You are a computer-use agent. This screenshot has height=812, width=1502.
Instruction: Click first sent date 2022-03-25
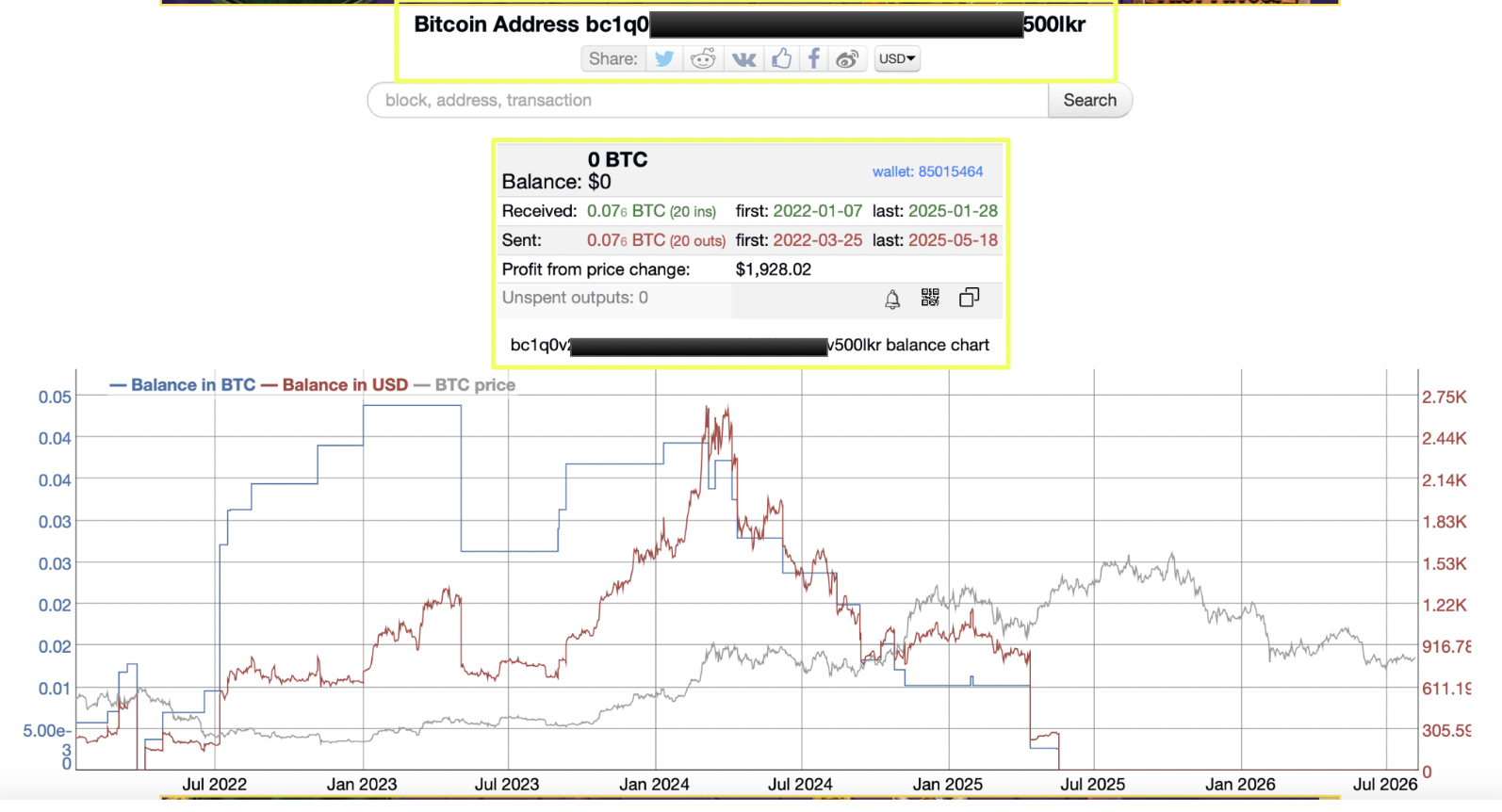pos(818,240)
